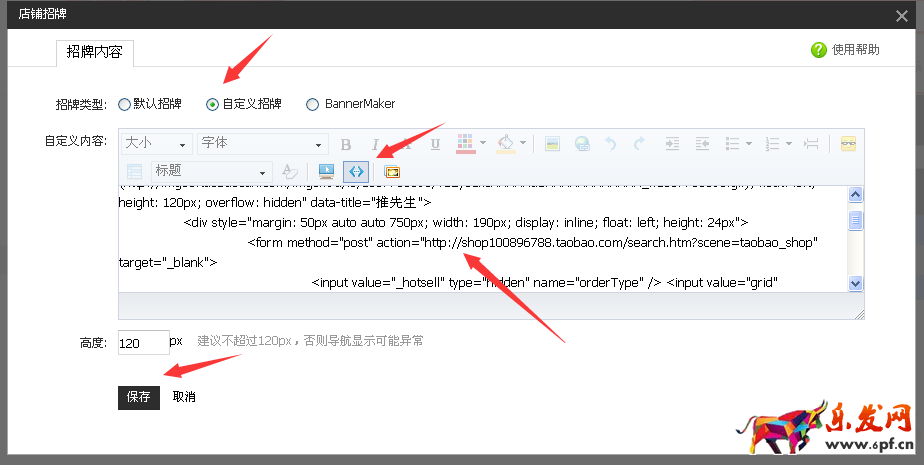
Task: Open the 字体 font family dropdown
Action: click(263, 144)
